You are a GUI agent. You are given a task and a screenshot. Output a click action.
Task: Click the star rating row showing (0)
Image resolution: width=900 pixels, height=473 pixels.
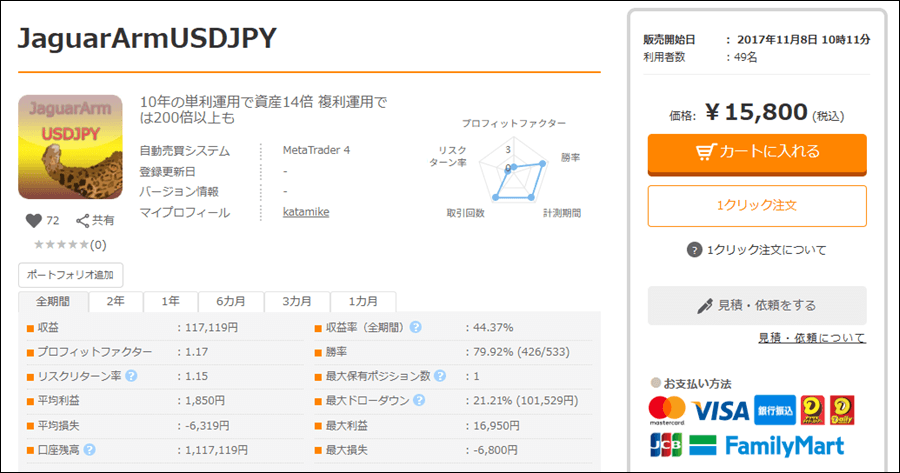70,245
